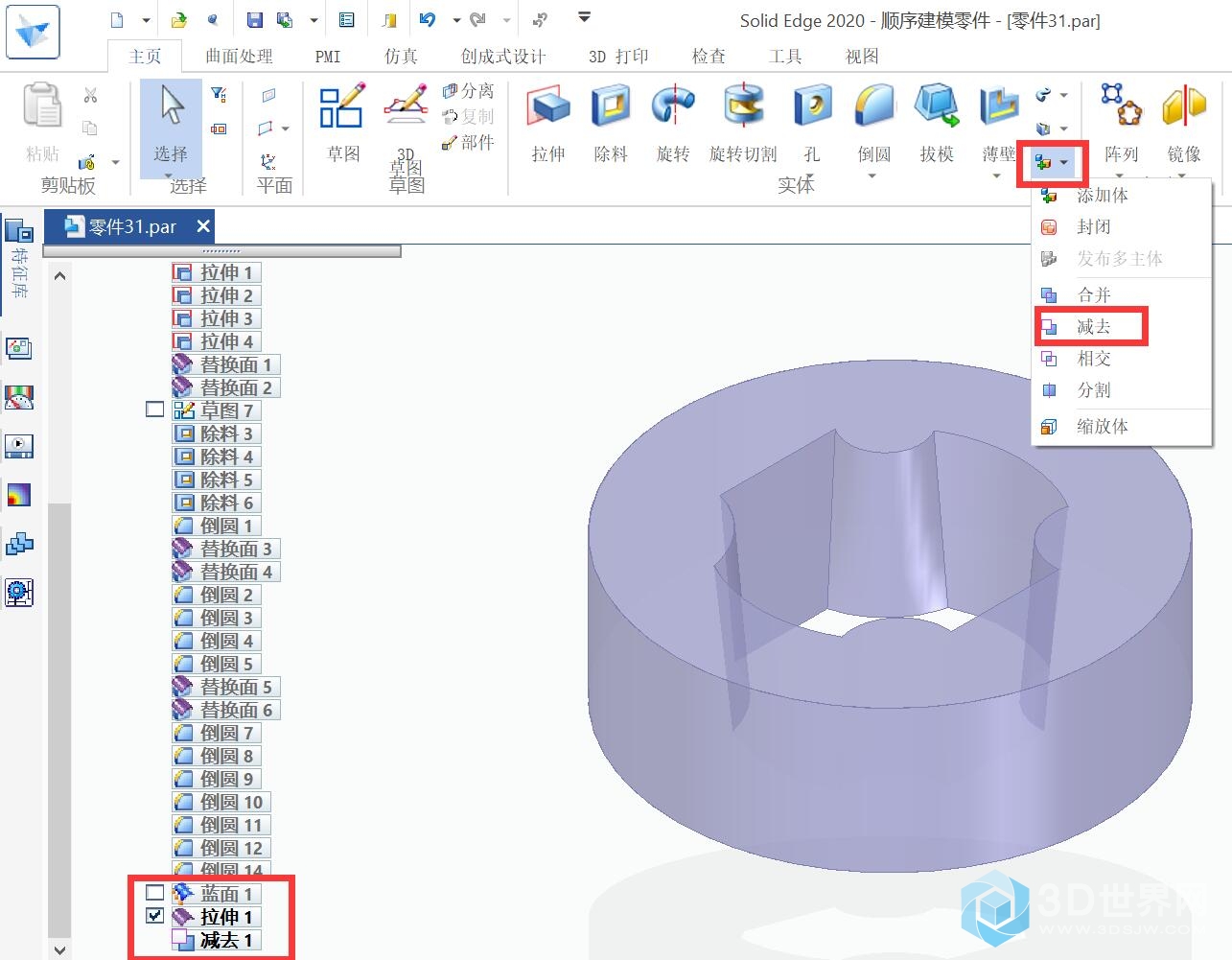Toggle the 草图 7 visibility checkbox
The image size is (1232, 960).
click(x=154, y=410)
